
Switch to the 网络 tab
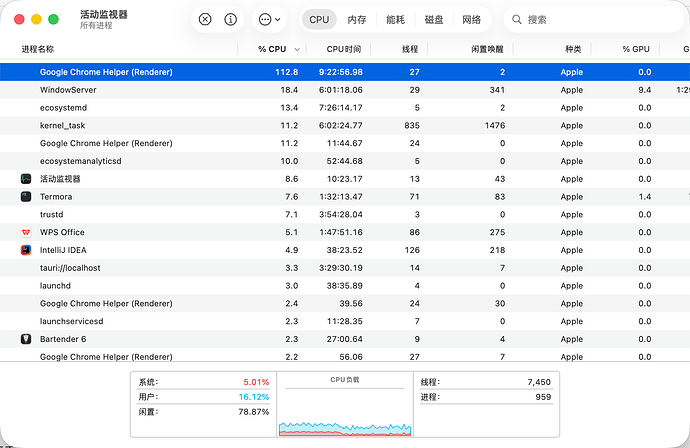[x=471, y=19]
